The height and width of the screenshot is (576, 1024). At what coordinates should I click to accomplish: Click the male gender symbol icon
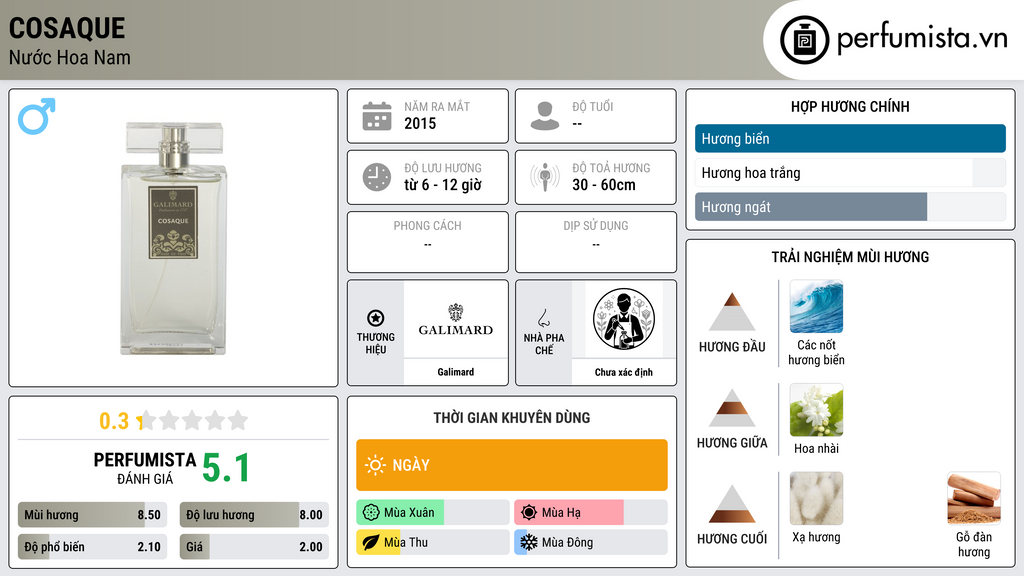37,116
